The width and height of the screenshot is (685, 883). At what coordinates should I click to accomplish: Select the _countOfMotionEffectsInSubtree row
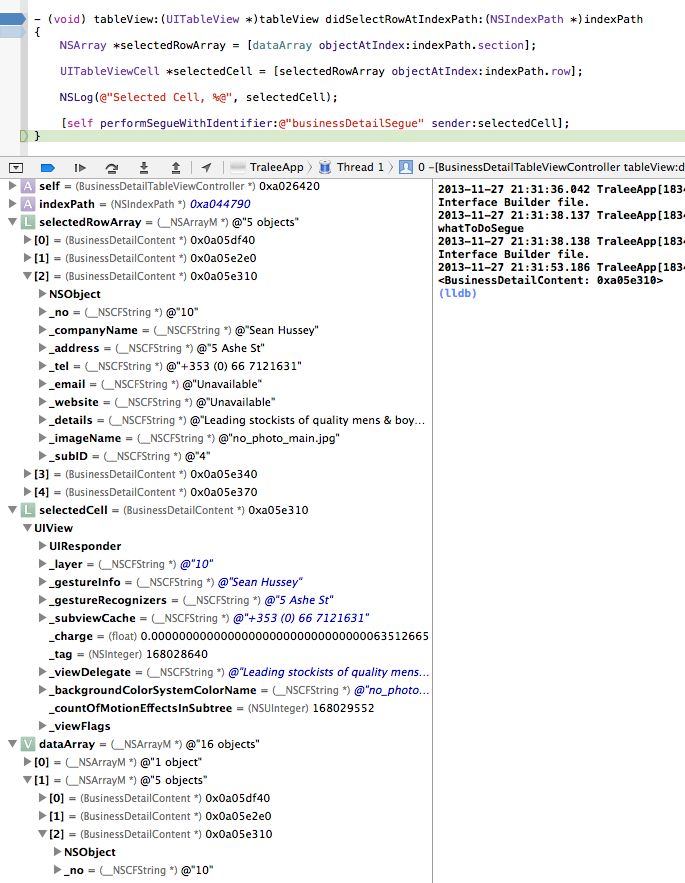(x=216, y=708)
